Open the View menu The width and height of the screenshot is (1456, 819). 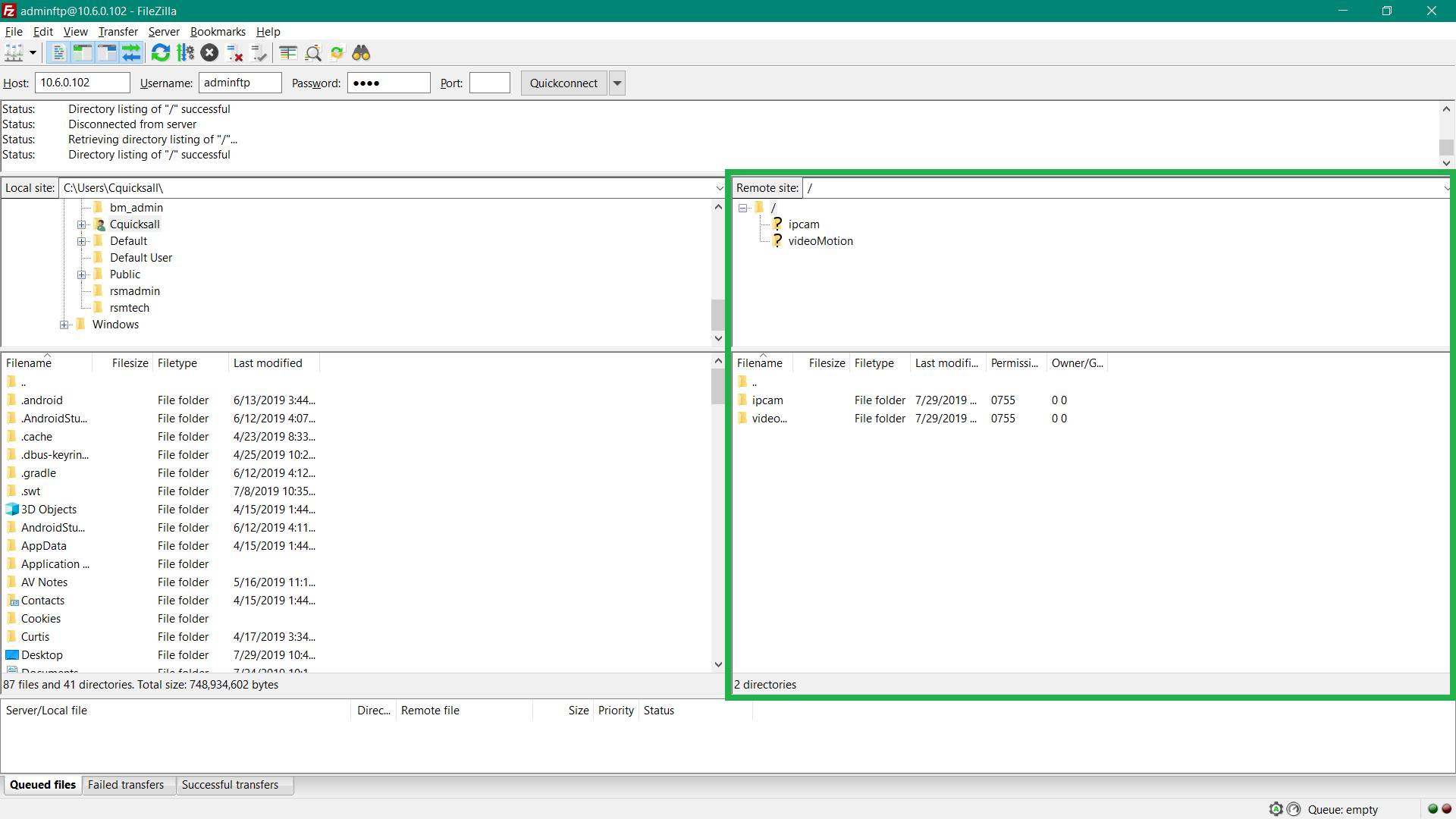pos(75,32)
